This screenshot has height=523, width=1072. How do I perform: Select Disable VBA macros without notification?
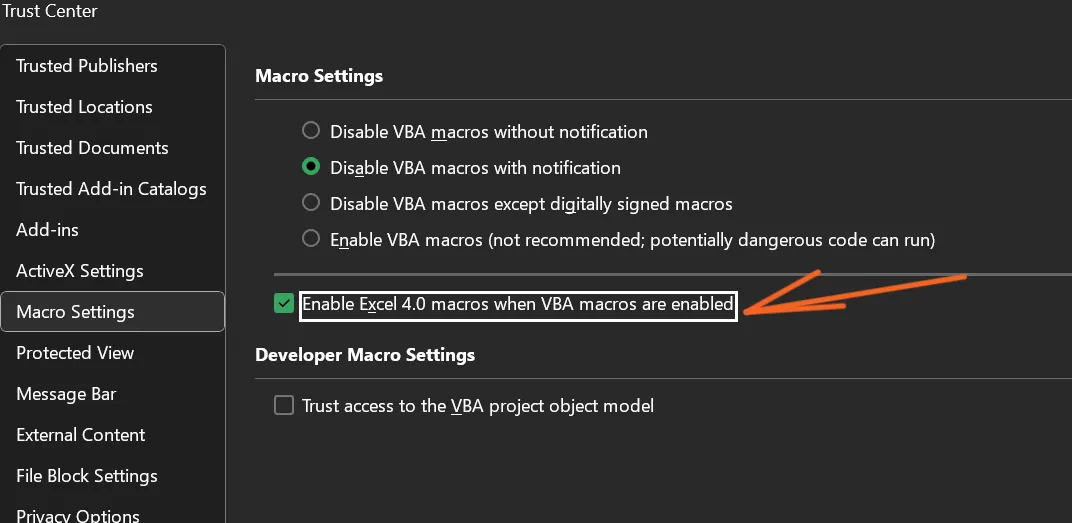[311, 131]
